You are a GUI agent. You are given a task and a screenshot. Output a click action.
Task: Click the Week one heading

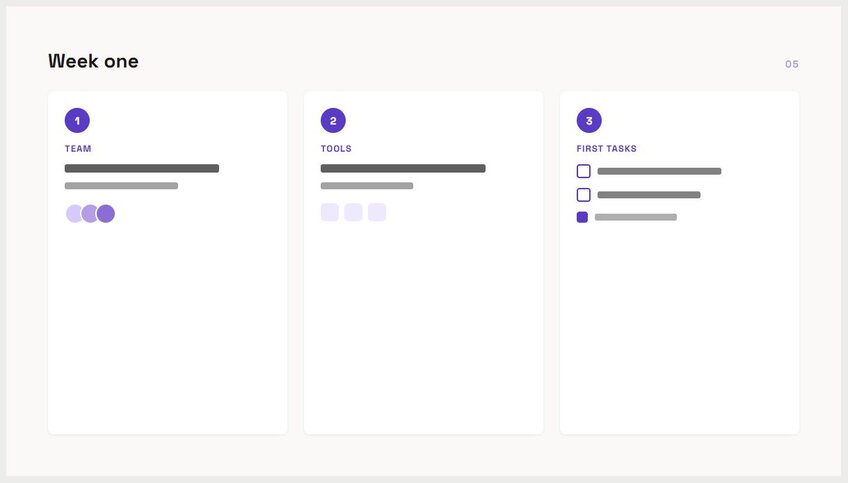tap(93, 61)
